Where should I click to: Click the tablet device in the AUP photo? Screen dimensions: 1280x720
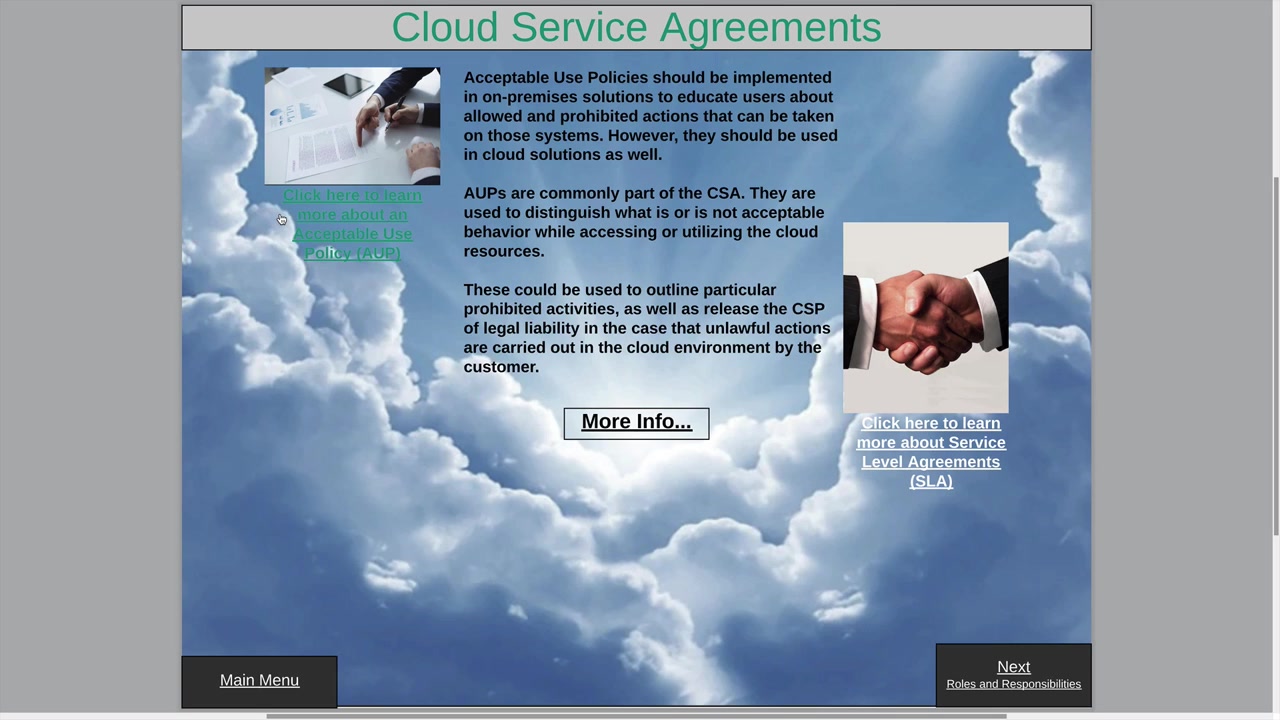point(347,86)
